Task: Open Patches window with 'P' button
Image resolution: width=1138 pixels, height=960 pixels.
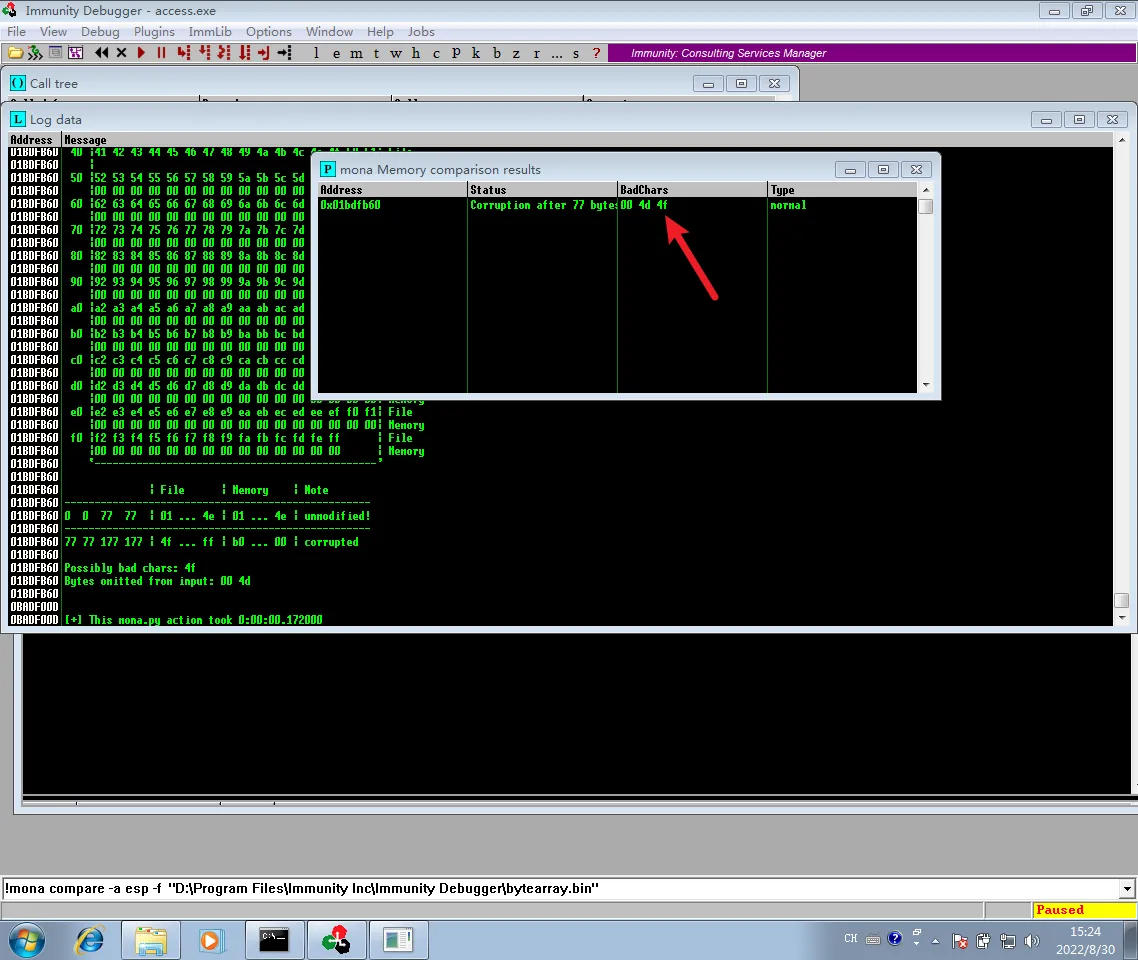Action: point(456,53)
